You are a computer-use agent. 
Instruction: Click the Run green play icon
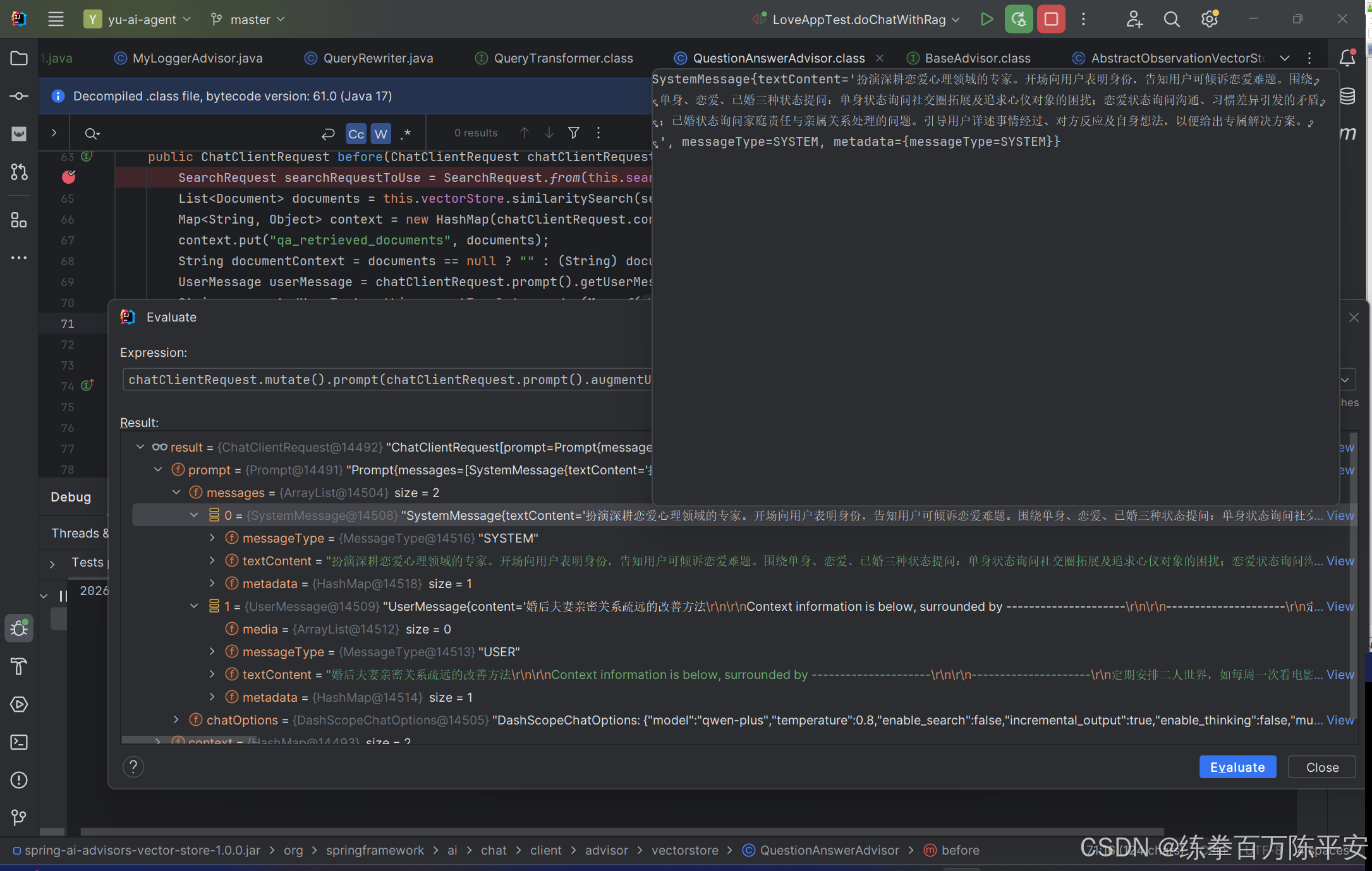[x=986, y=19]
